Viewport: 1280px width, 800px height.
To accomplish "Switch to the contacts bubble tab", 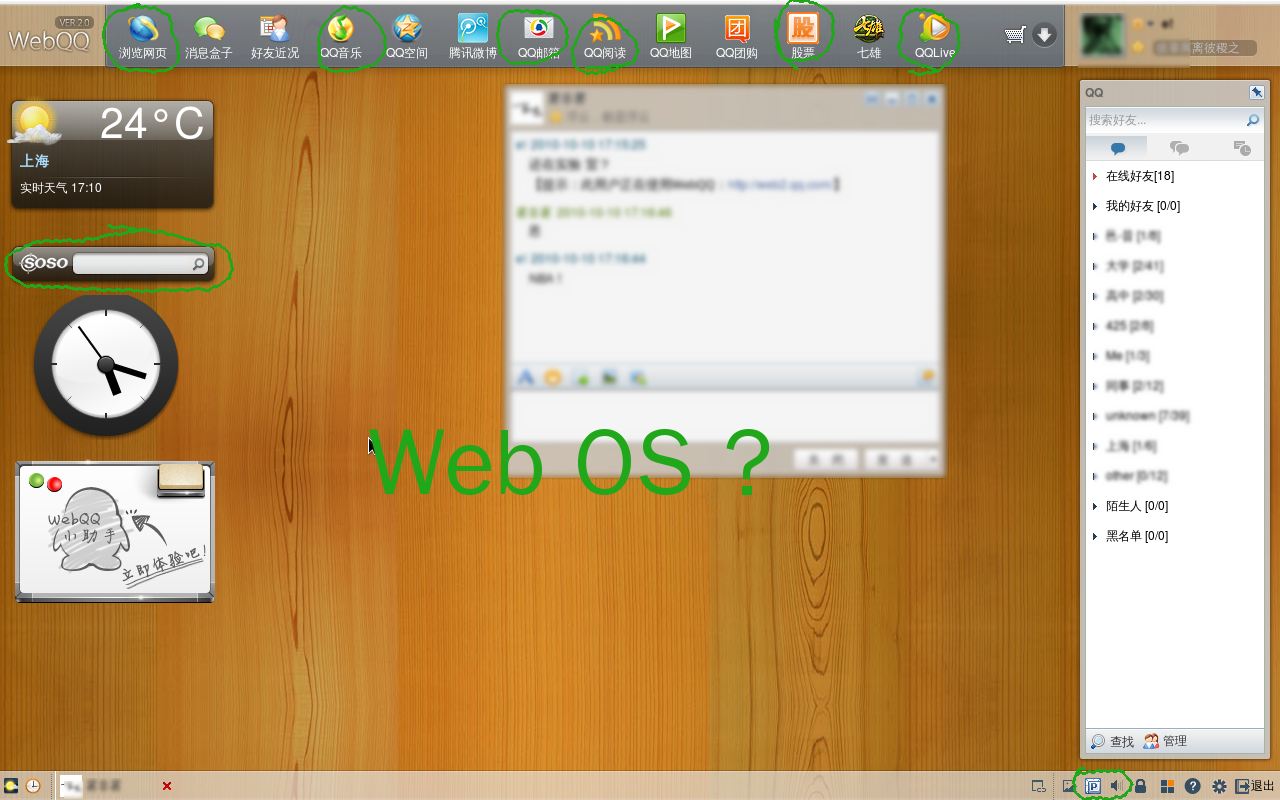I will click(x=1118, y=148).
